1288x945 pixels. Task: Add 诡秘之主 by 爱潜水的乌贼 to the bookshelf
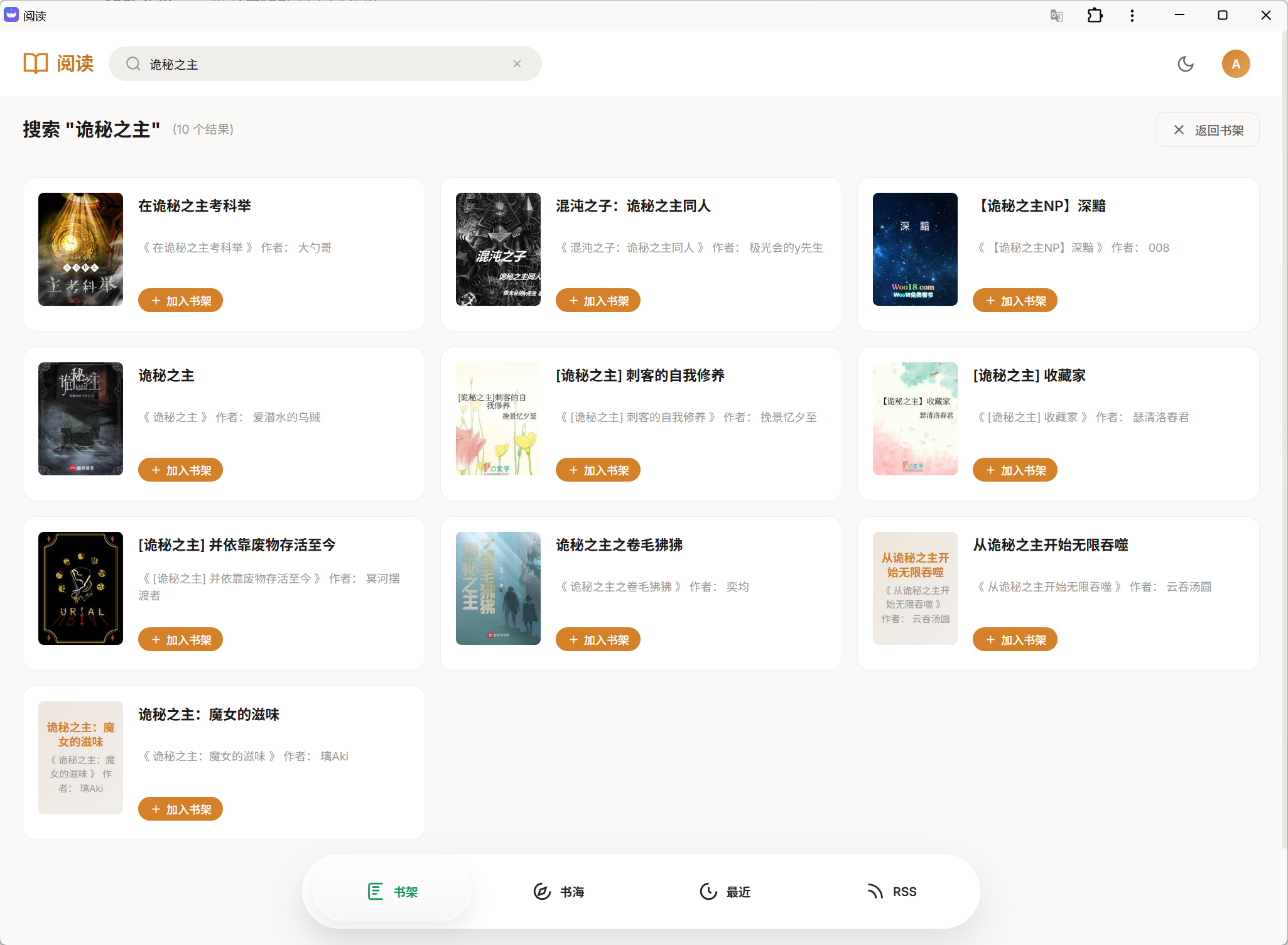click(180, 470)
